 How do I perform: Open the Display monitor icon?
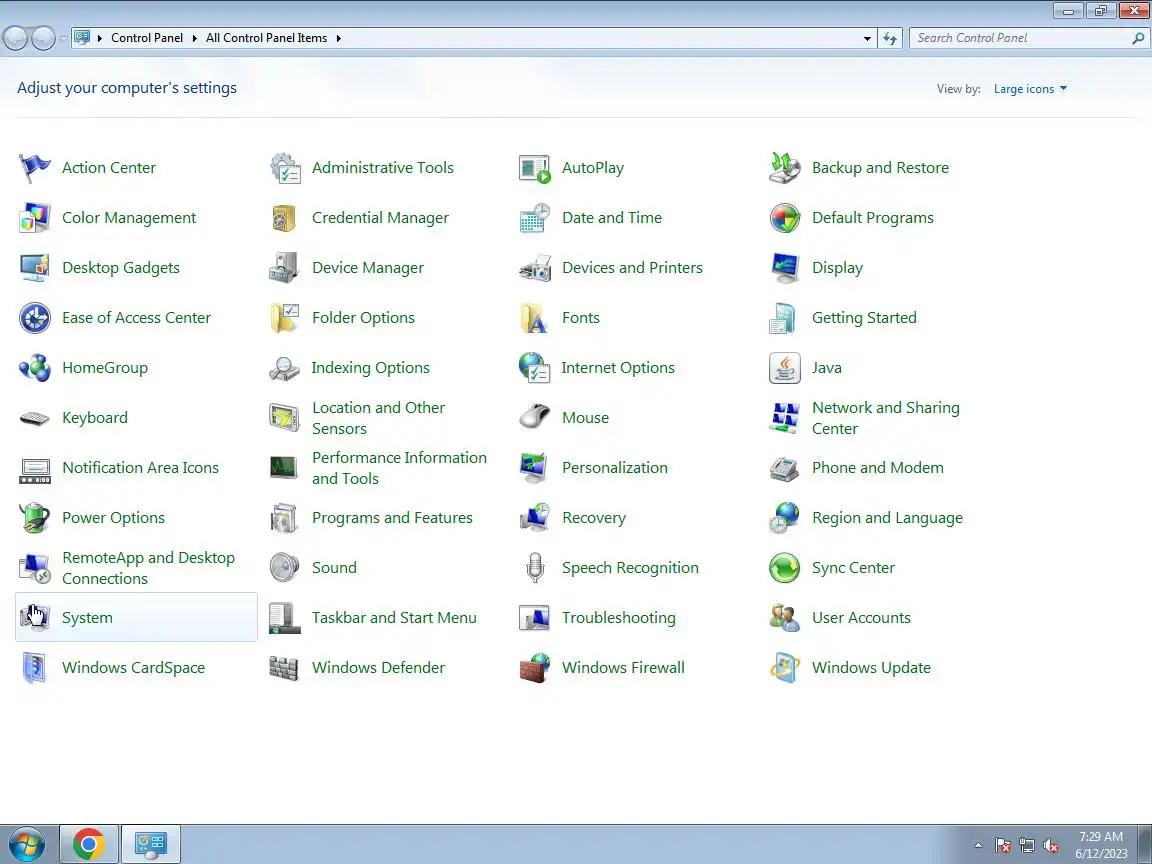point(784,268)
